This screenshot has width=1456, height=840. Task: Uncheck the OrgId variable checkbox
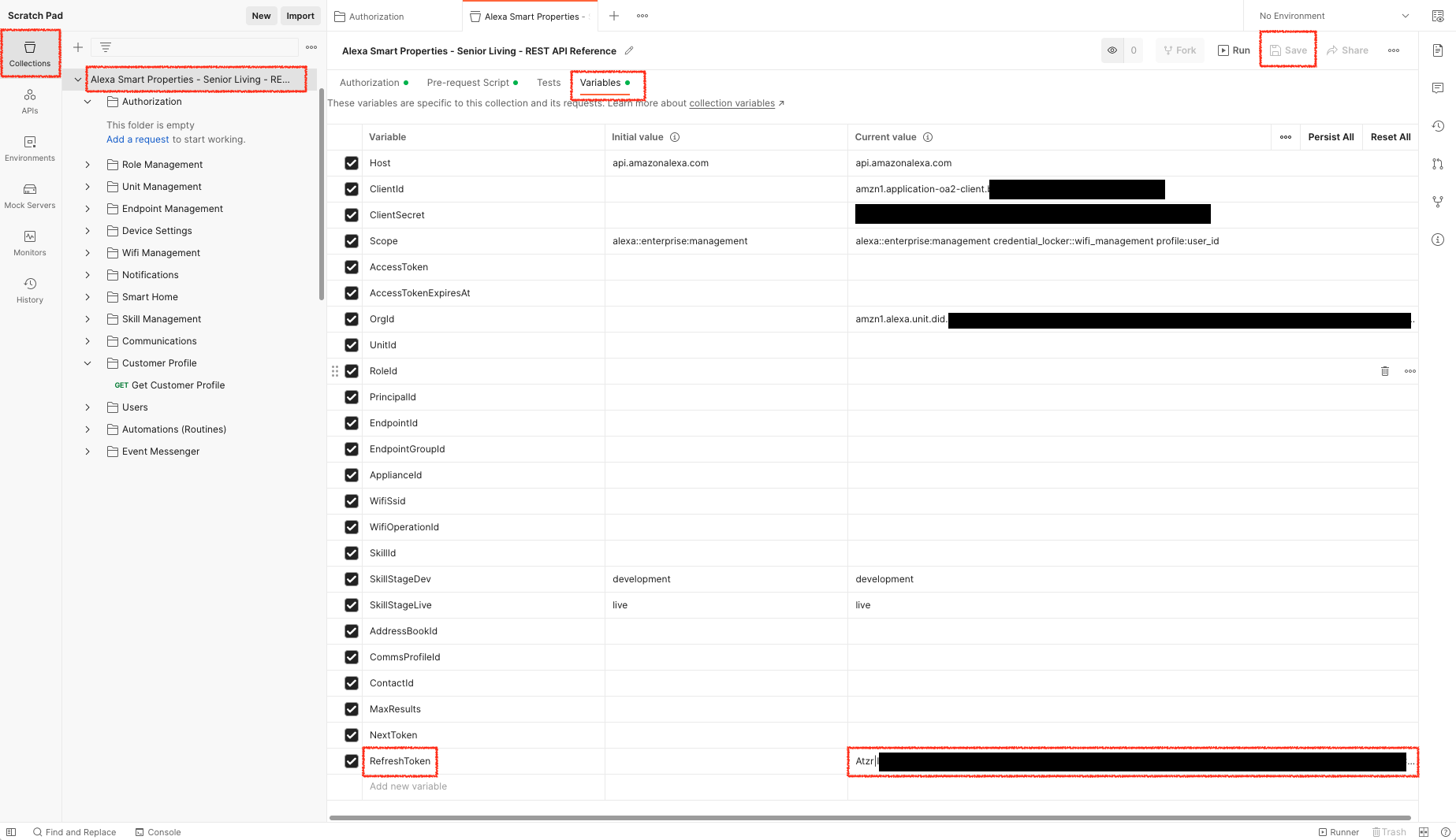point(352,319)
